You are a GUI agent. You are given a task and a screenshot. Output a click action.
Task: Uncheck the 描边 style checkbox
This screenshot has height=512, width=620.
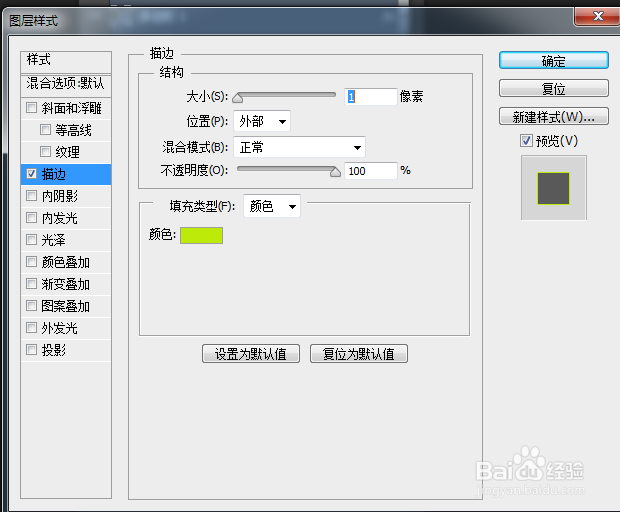pos(31,174)
